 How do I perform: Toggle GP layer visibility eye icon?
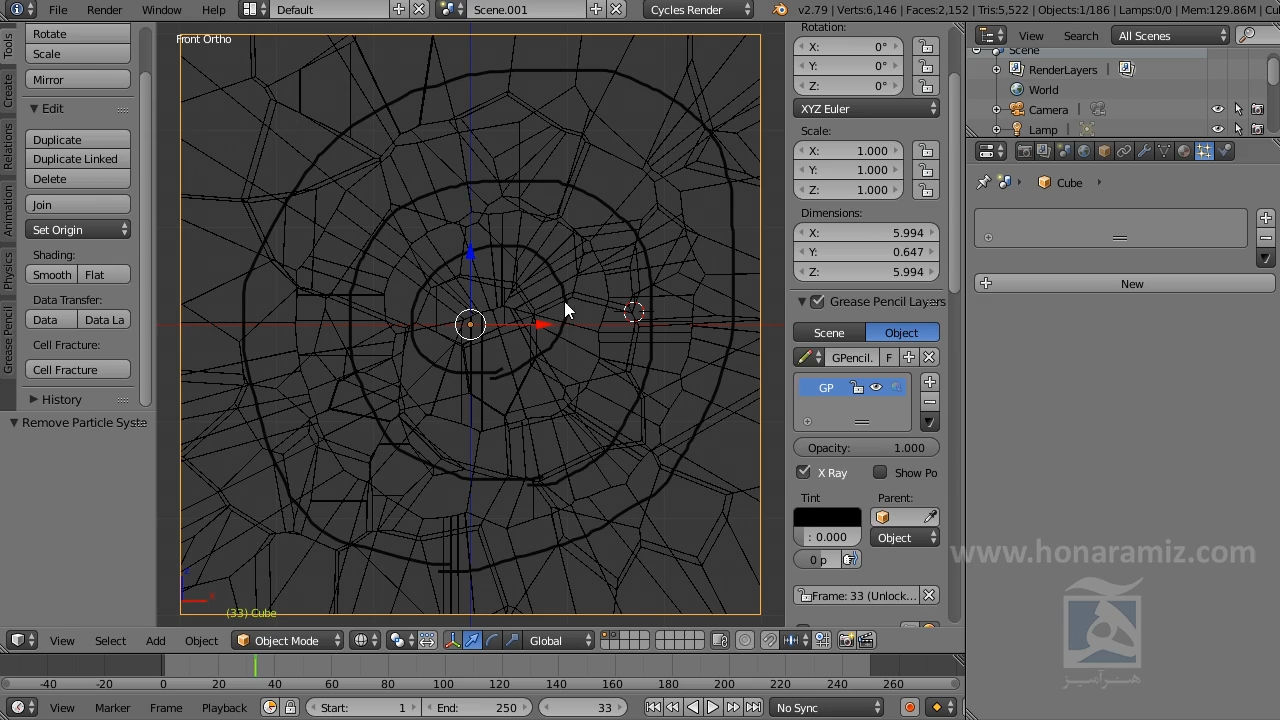(876, 388)
